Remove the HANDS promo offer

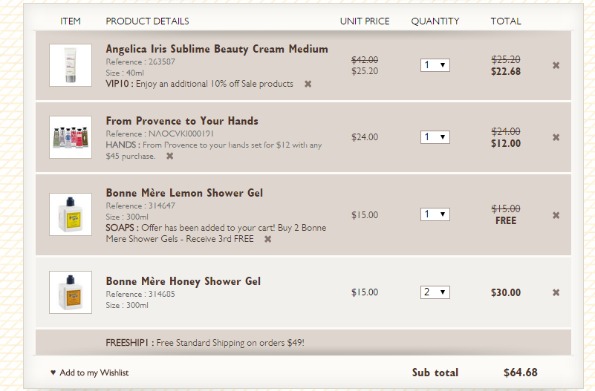pos(170,156)
